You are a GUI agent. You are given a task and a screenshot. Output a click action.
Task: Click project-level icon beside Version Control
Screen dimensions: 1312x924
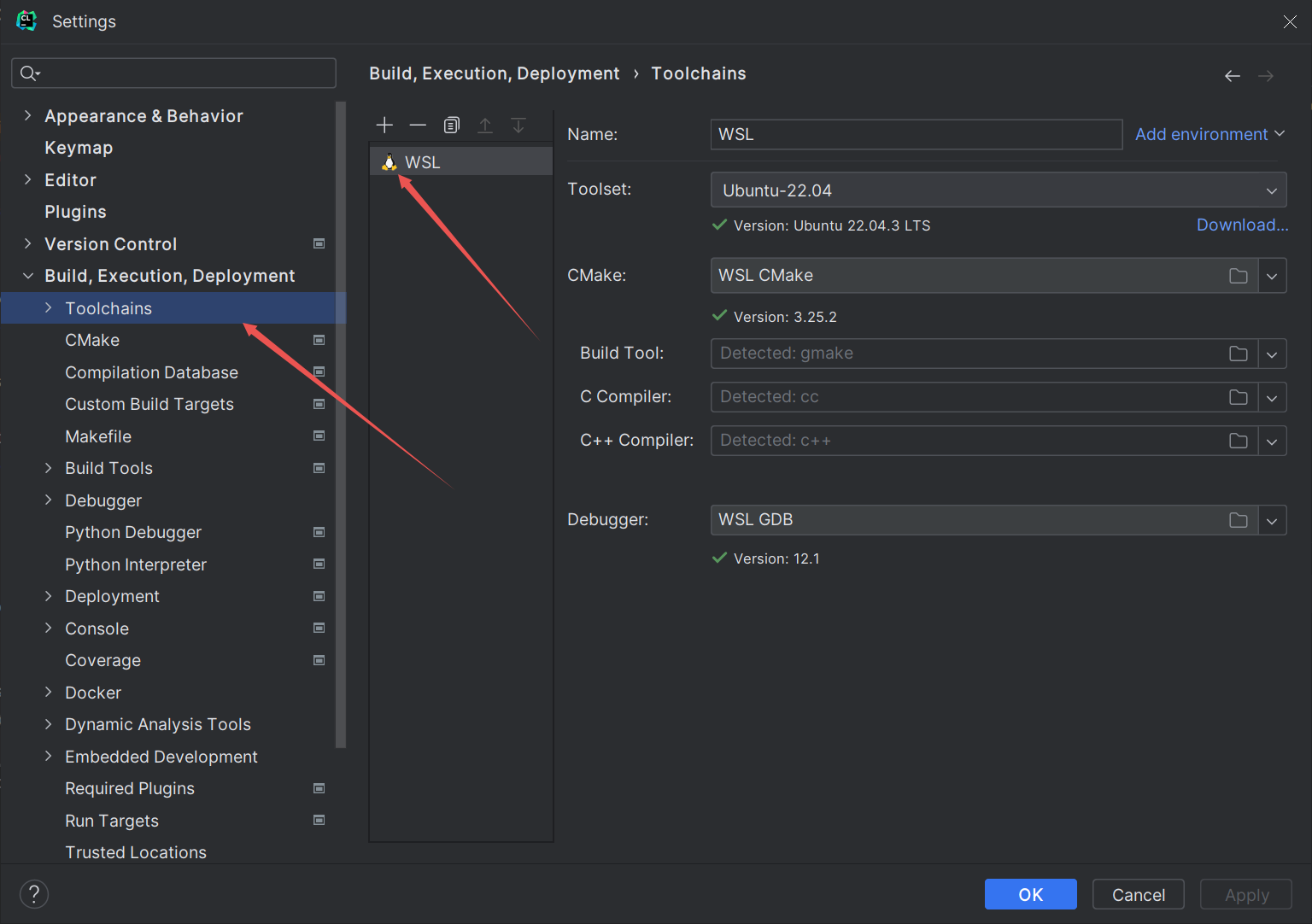[319, 243]
